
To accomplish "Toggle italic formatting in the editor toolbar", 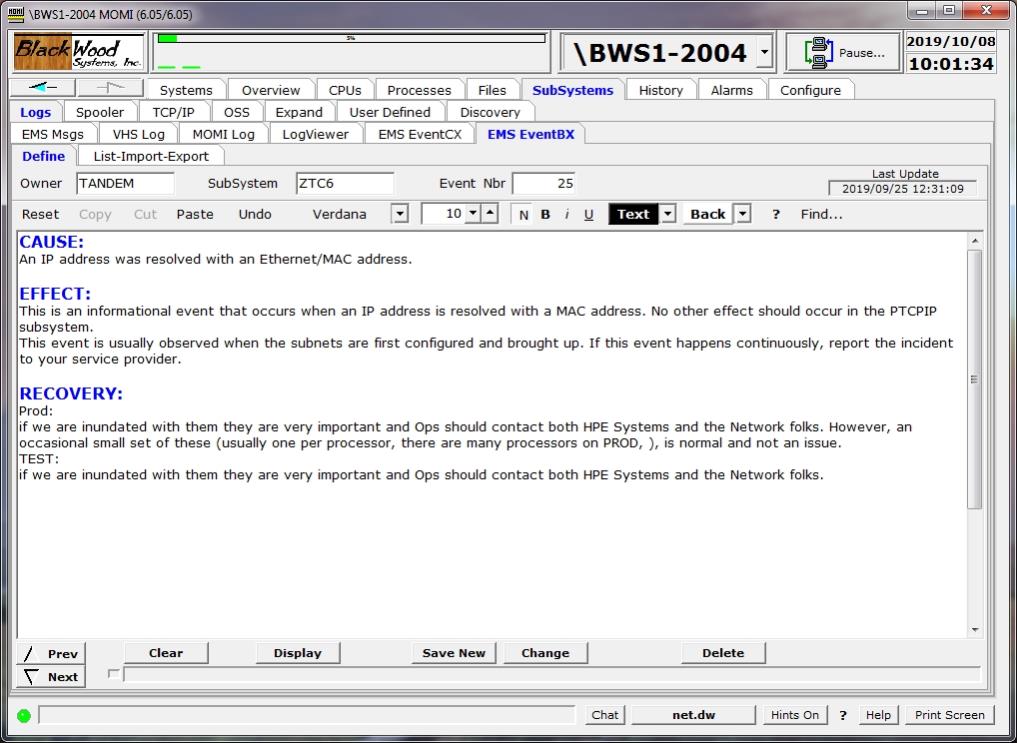I will point(567,214).
